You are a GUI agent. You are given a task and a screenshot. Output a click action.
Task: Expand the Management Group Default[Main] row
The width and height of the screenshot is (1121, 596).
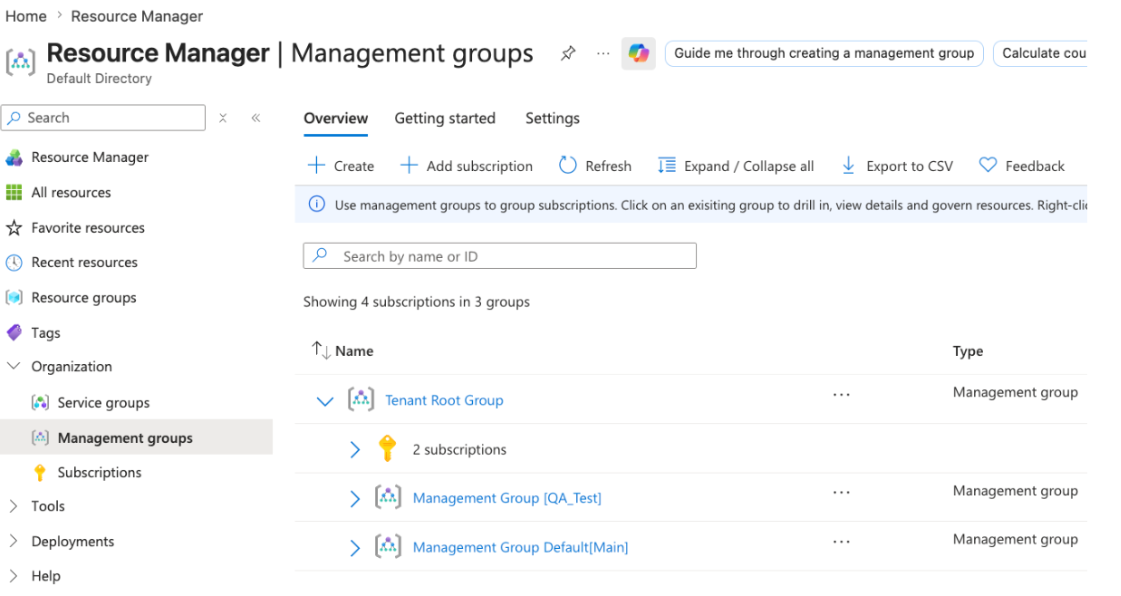coord(355,548)
